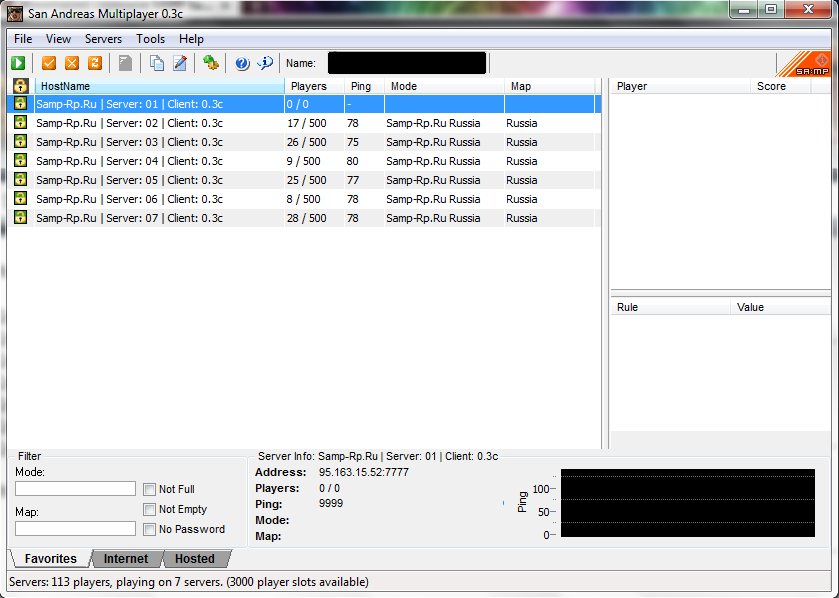Open the File menu
Image resolution: width=839 pixels, height=598 pixels.
coord(23,39)
